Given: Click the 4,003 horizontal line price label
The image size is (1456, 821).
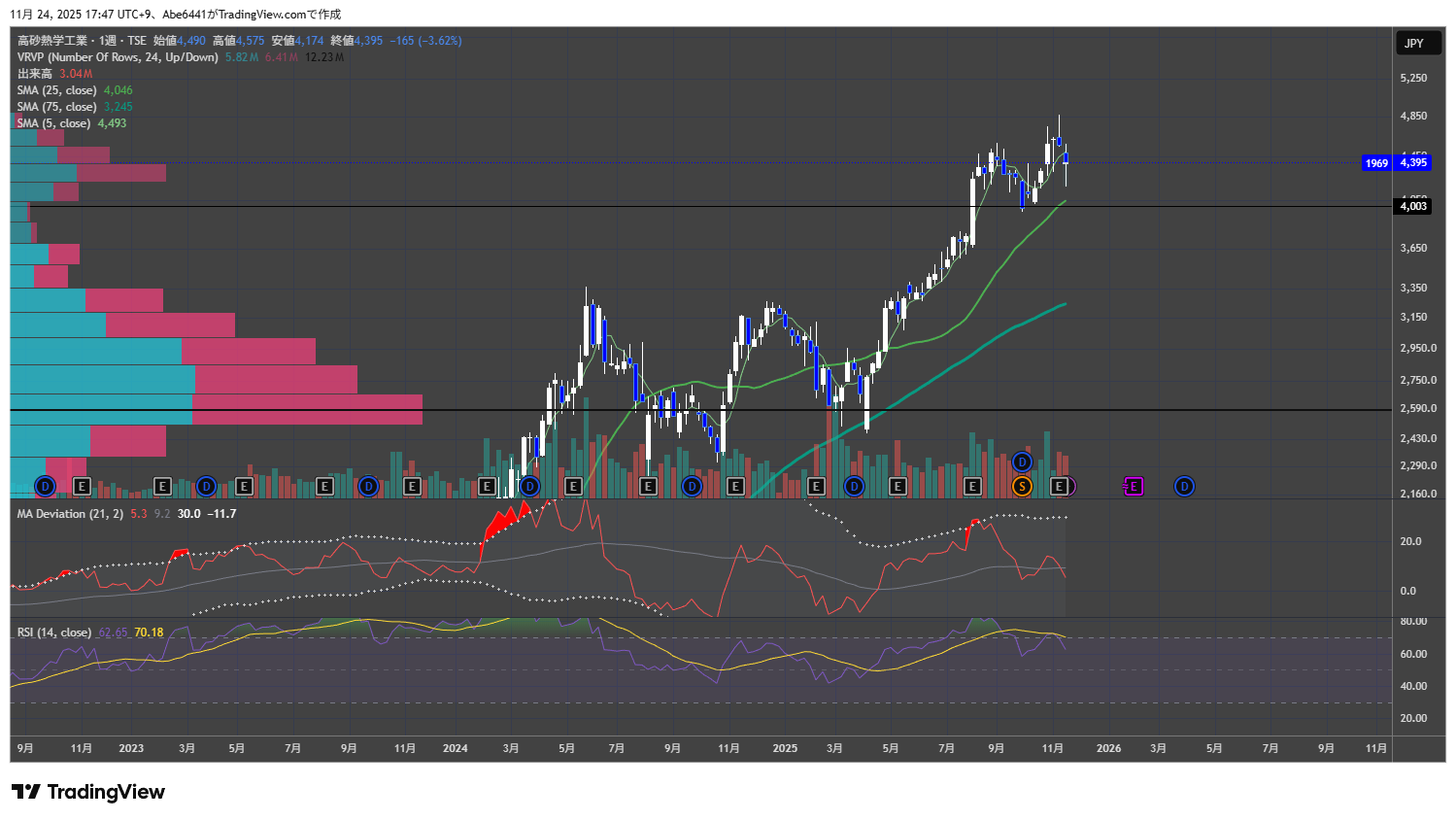Looking at the screenshot, I should (x=1412, y=206).
